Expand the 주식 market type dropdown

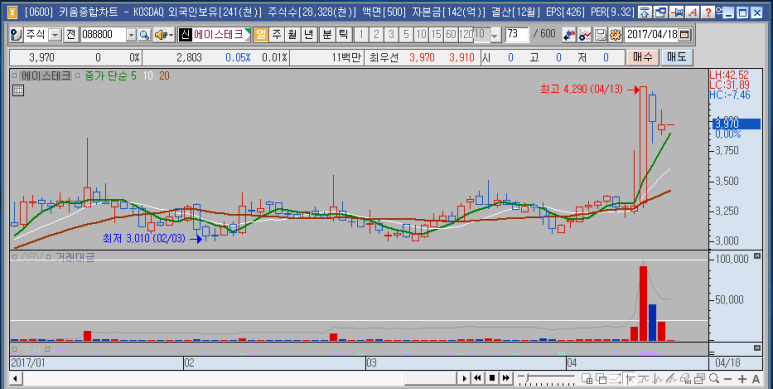(55, 35)
